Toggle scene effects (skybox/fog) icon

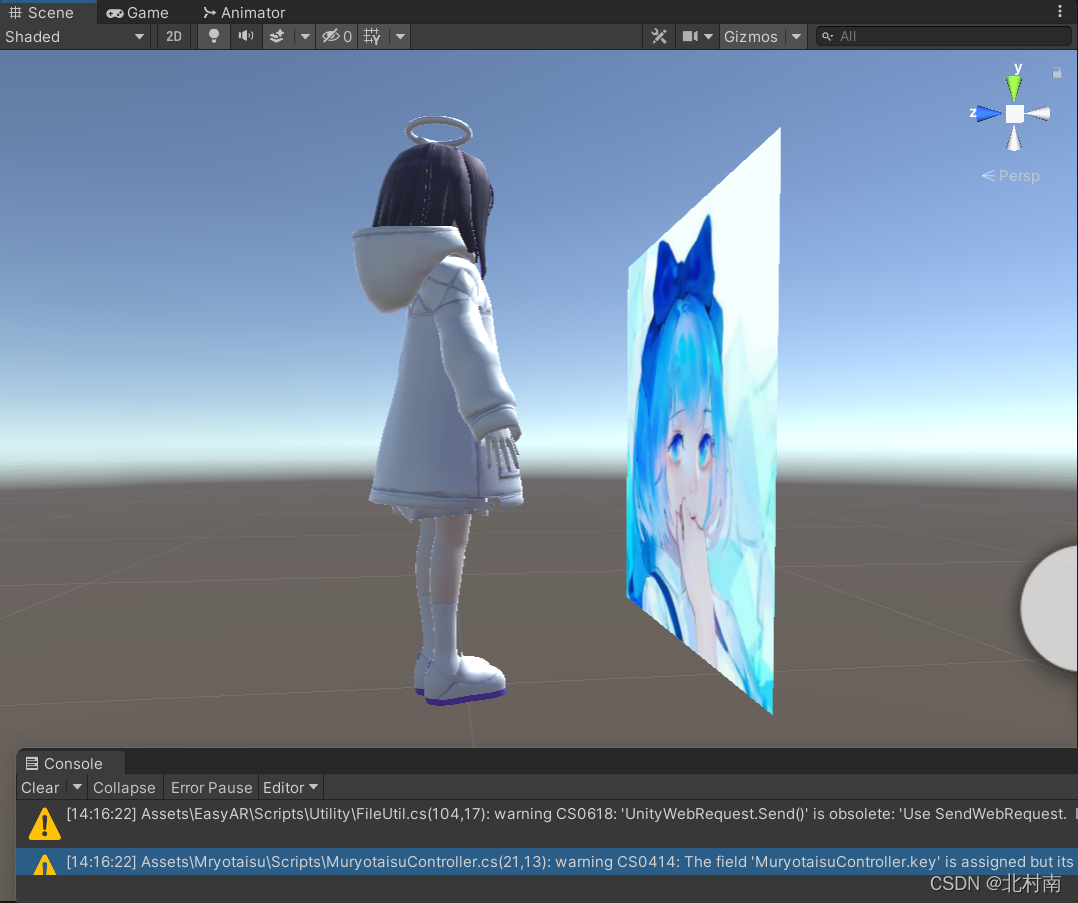(x=277, y=36)
